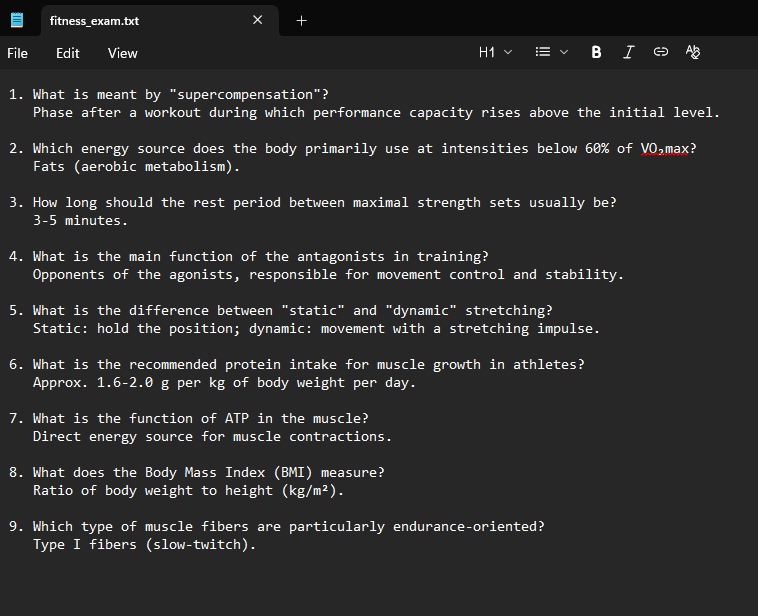This screenshot has height=616, width=758.
Task: Click on "Type I fibers (slow-twitch)." line
Action: [x=144, y=545]
